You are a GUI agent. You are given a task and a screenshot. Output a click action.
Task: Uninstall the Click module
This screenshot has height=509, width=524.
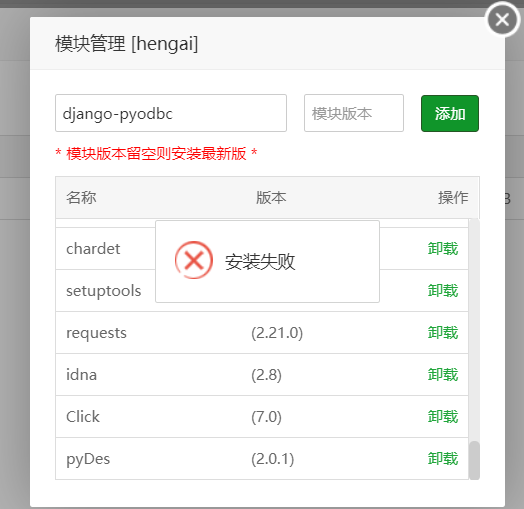[x=443, y=417]
